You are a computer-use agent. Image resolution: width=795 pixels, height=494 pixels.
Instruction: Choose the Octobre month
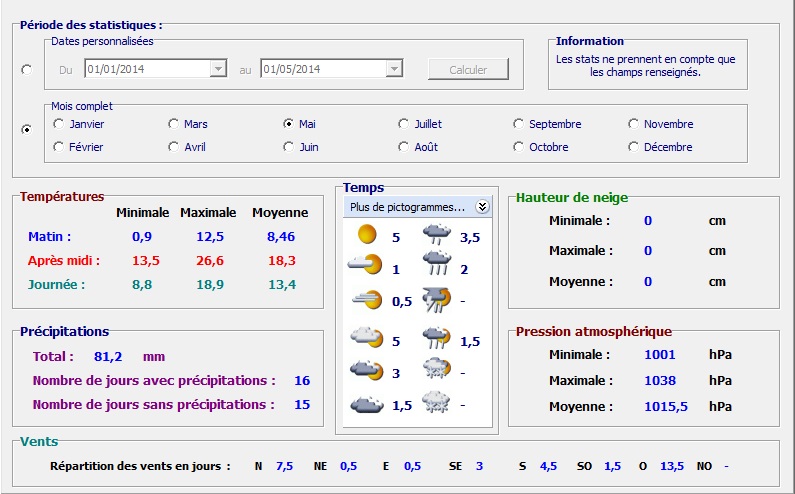point(540,147)
